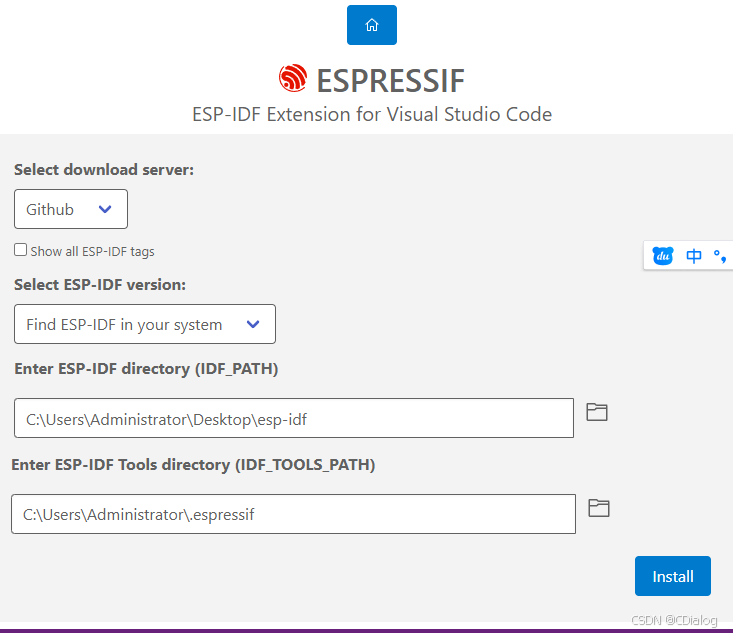Click the Select ESP-IDF version label
Image resolution: width=733 pixels, height=633 pixels.
[100, 284]
